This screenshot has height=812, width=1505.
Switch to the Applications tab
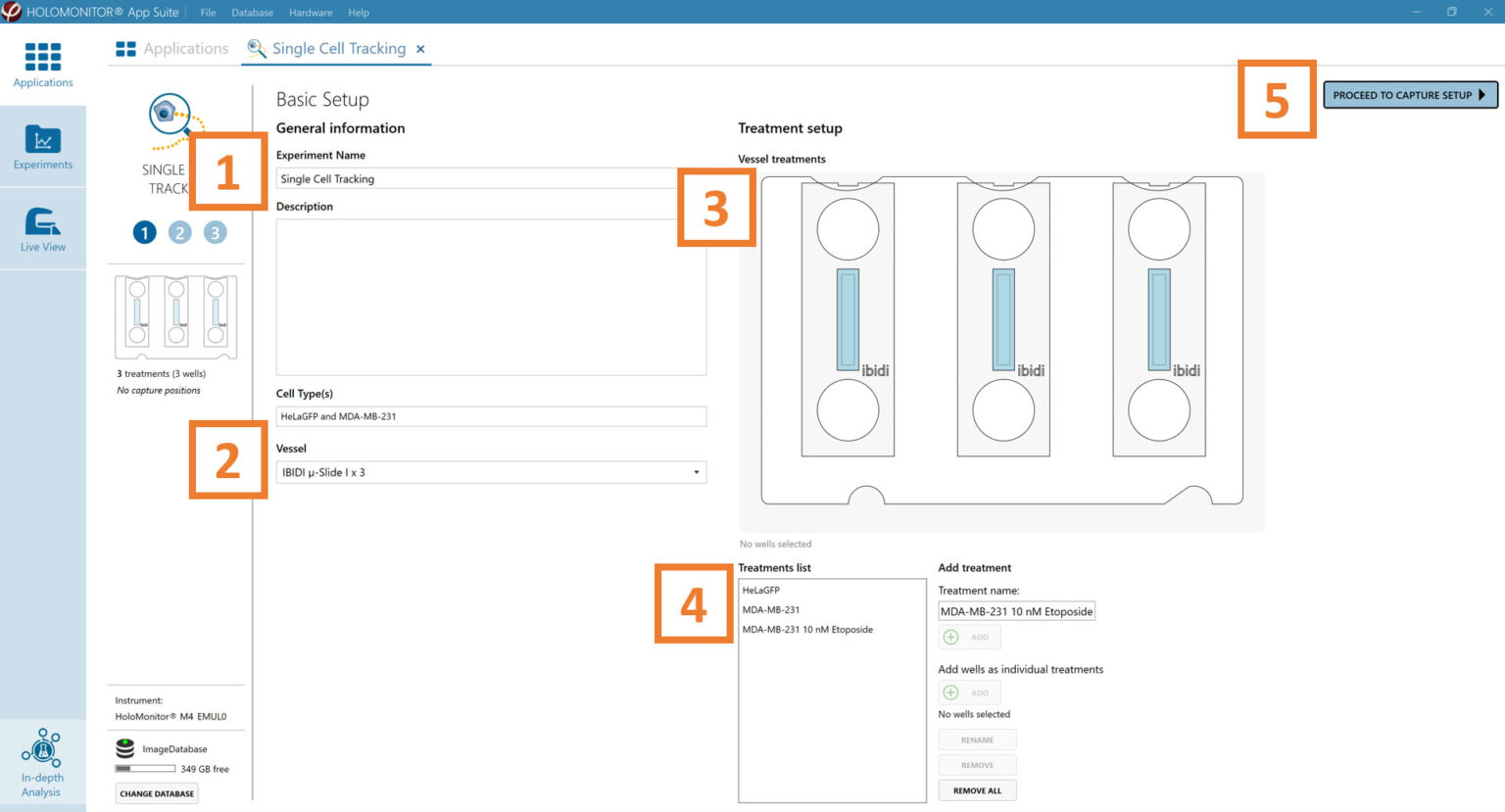click(172, 49)
